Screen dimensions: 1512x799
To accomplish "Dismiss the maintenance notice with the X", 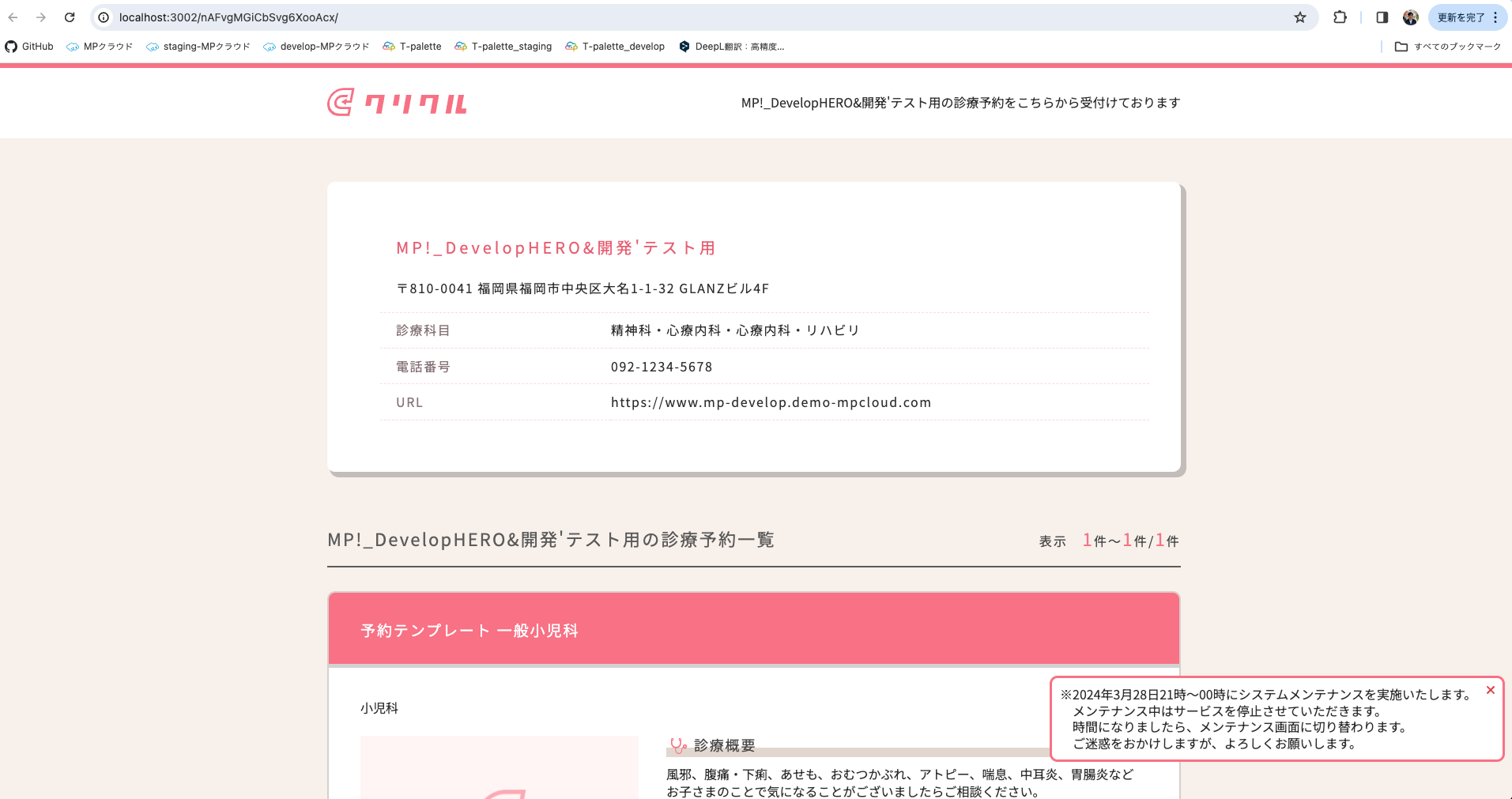I will [x=1490, y=690].
